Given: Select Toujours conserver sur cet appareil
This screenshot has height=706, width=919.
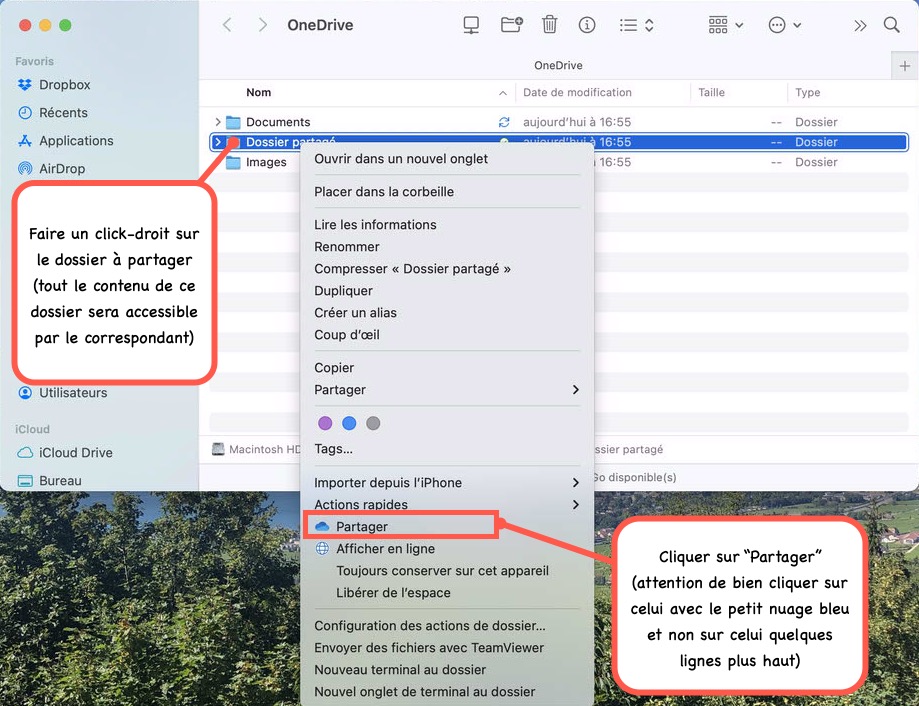Looking at the screenshot, I should coord(442,571).
